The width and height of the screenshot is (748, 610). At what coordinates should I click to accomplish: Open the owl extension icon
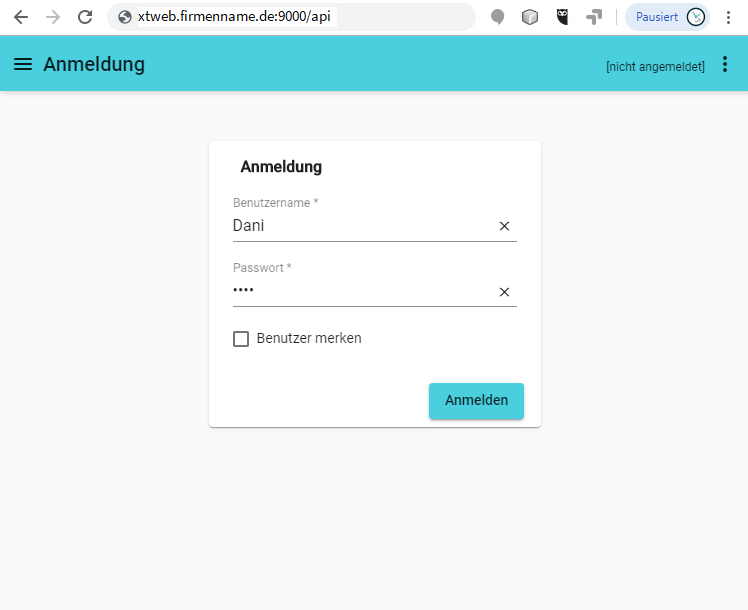(562, 17)
